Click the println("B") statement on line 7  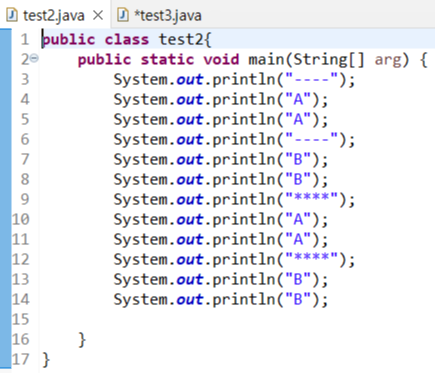pos(221,160)
